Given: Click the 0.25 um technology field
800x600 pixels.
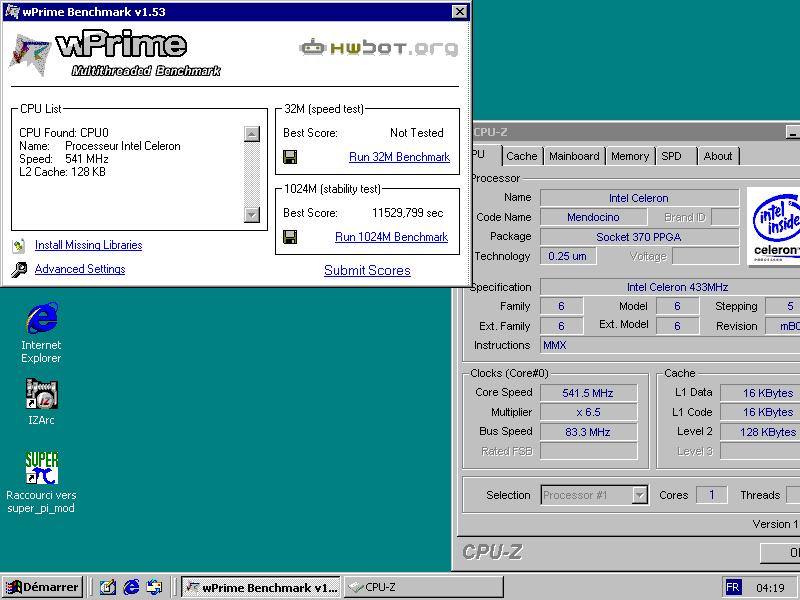Looking at the screenshot, I should pos(567,256).
